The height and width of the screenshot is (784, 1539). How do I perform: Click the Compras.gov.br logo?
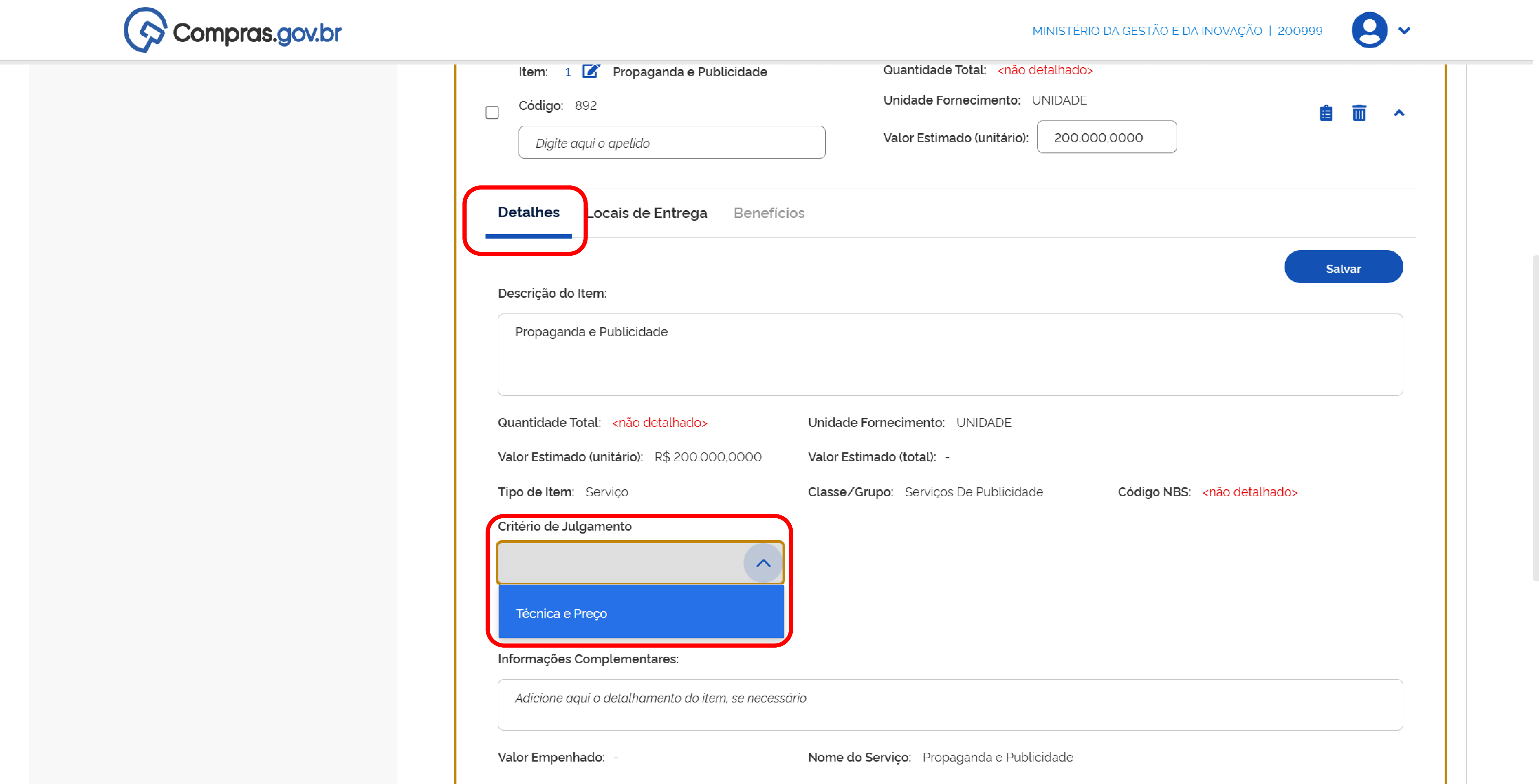[x=232, y=30]
